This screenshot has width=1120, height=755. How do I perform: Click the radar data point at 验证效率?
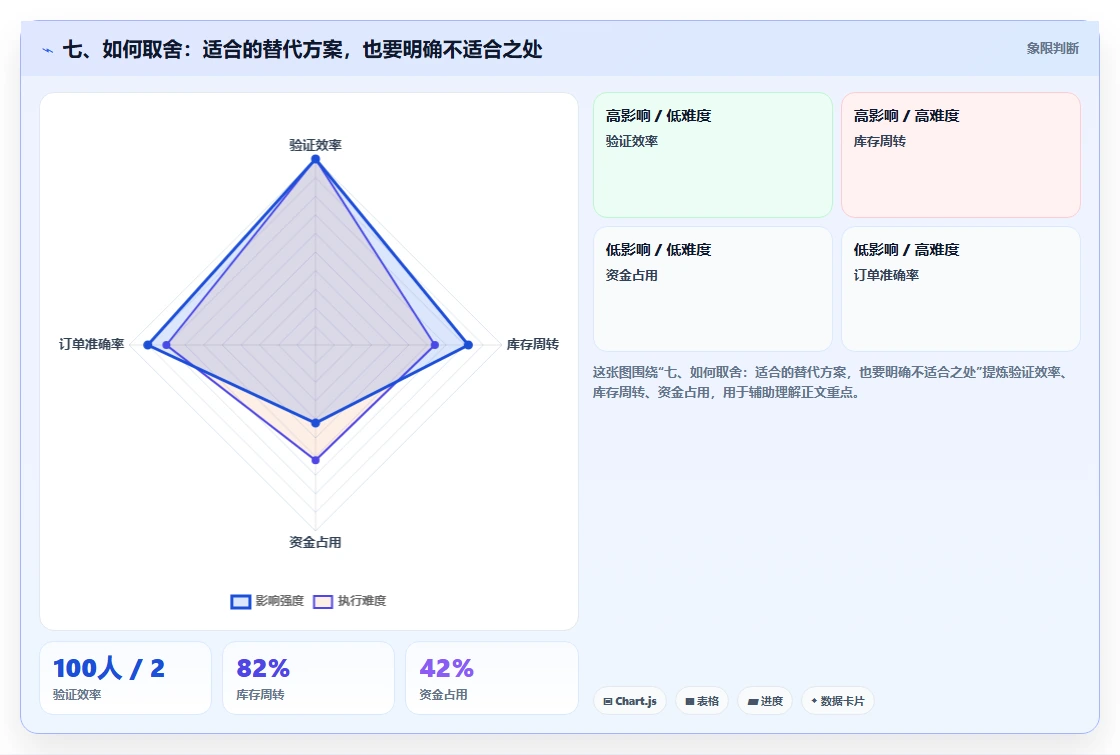[315, 159]
